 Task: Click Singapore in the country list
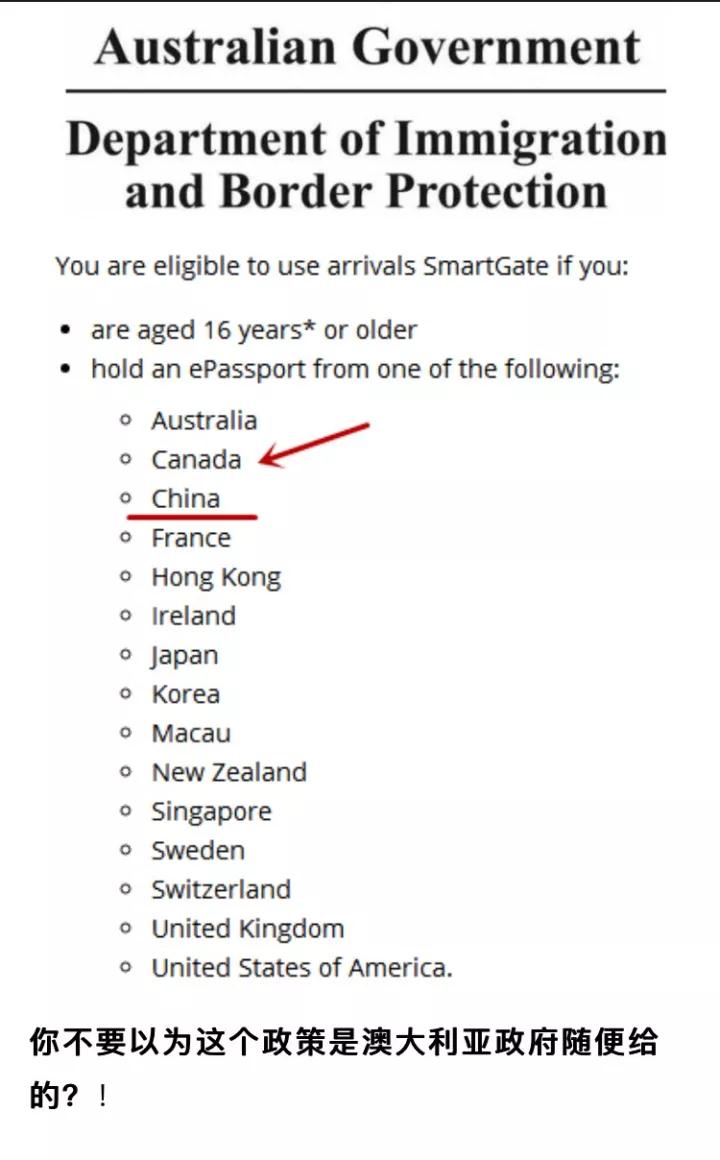(x=211, y=811)
